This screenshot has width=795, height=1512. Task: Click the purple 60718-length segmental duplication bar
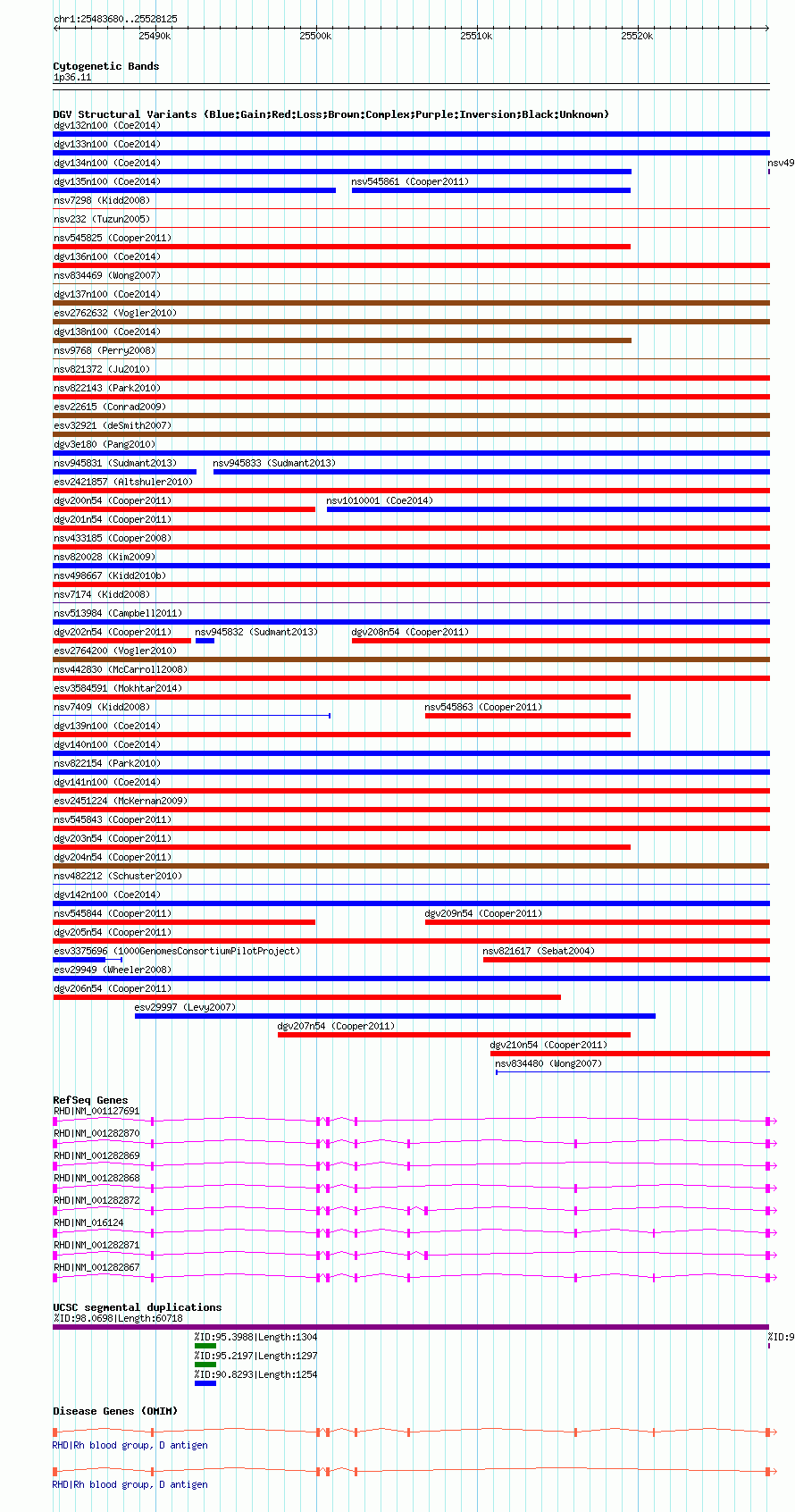pyautogui.click(x=411, y=1327)
